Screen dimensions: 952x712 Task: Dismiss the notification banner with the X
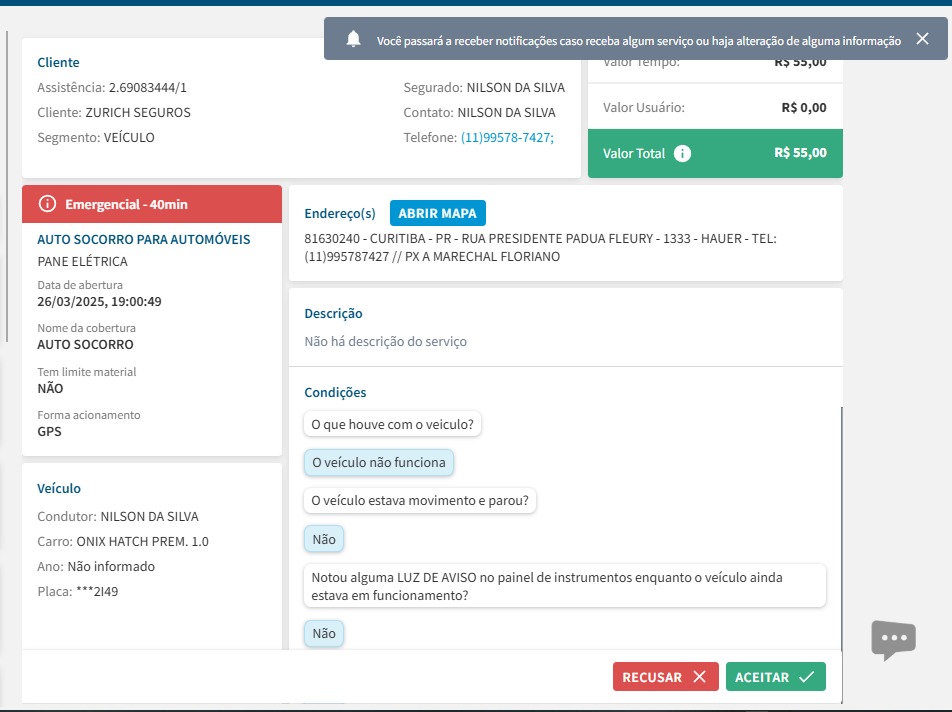(922, 39)
